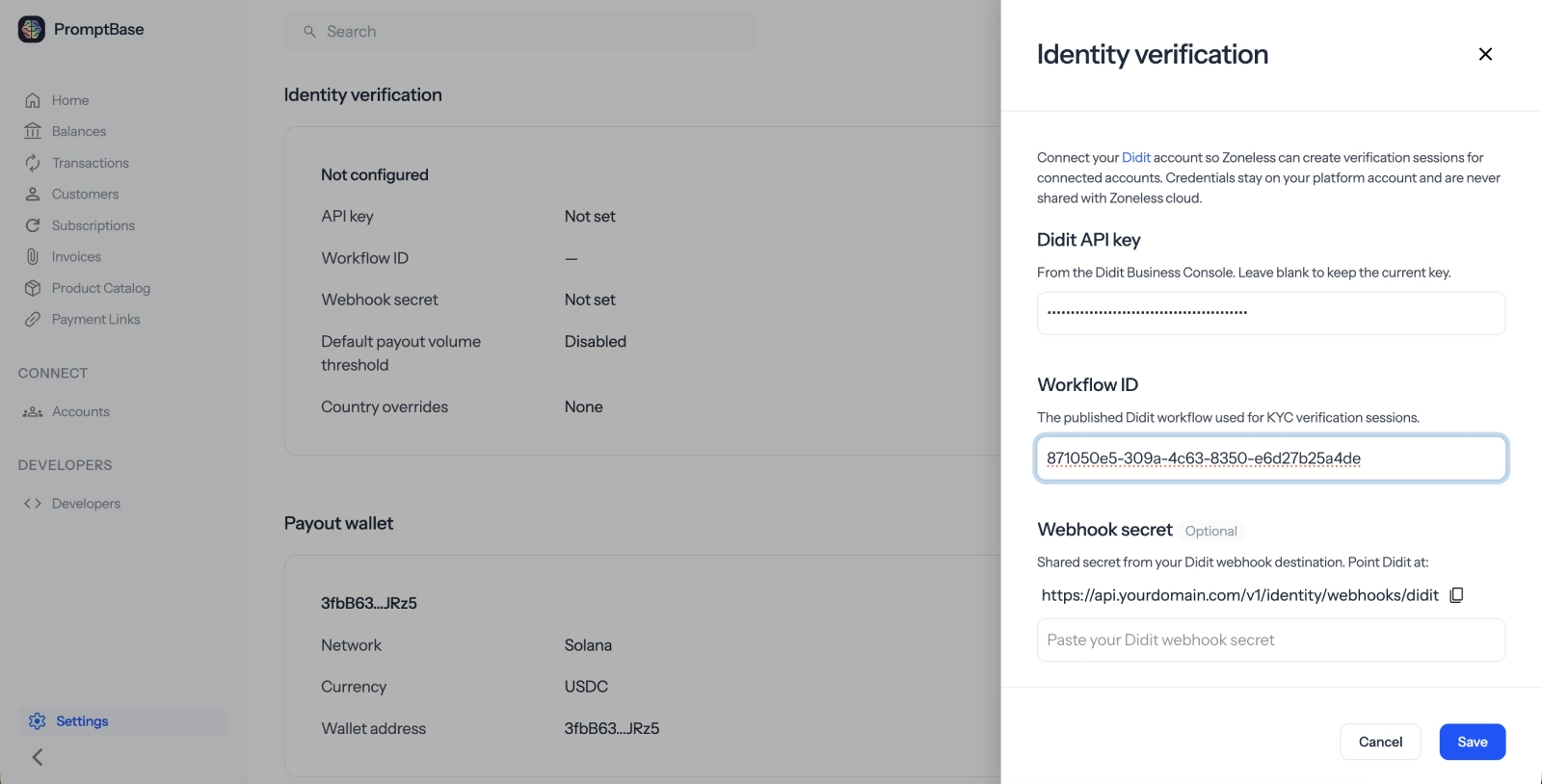Click the 'Default payout volume threshold' label
Image resolution: width=1542 pixels, height=784 pixels.
[401, 353]
